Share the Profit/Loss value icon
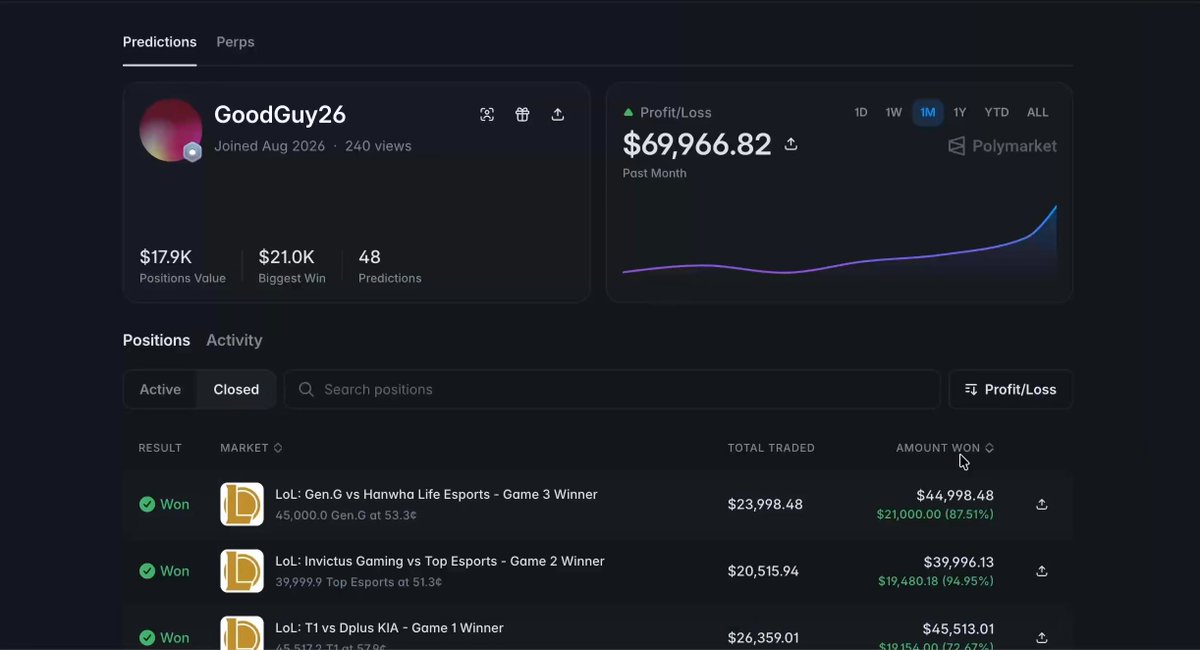This screenshot has width=1200, height=650. tap(791, 144)
